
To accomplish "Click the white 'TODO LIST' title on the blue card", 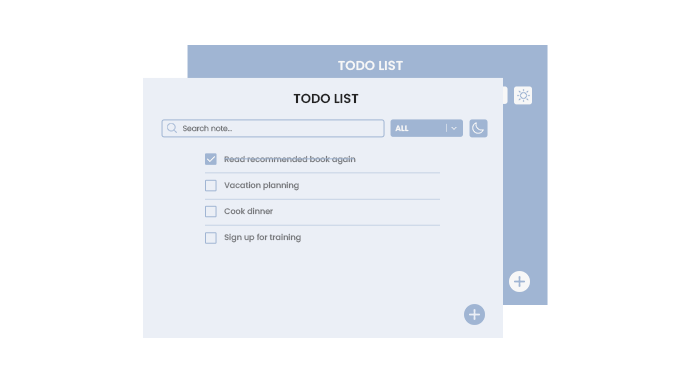I will tap(370, 66).
